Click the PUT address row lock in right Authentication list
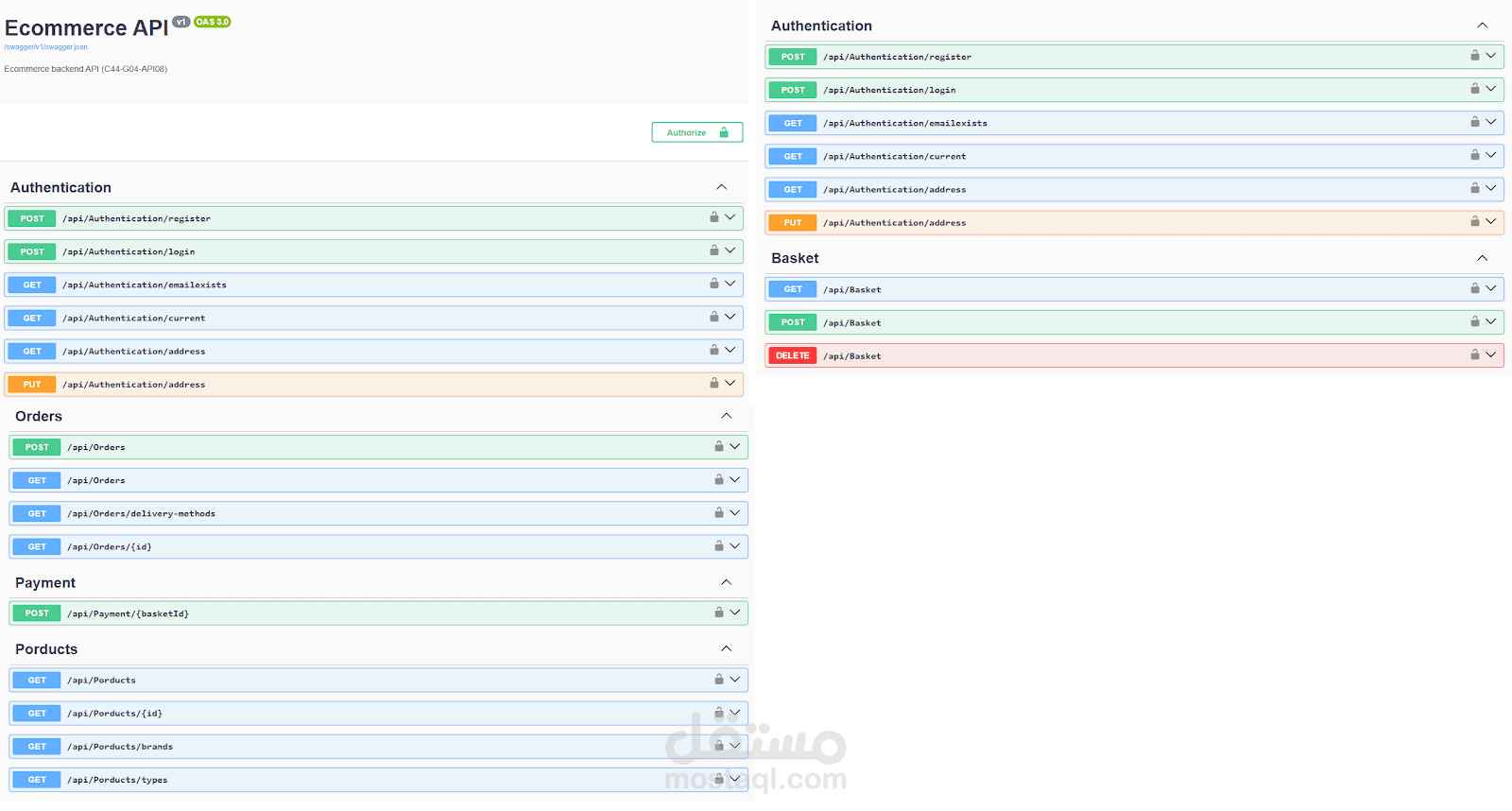The image size is (1512, 811). click(x=1475, y=221)
